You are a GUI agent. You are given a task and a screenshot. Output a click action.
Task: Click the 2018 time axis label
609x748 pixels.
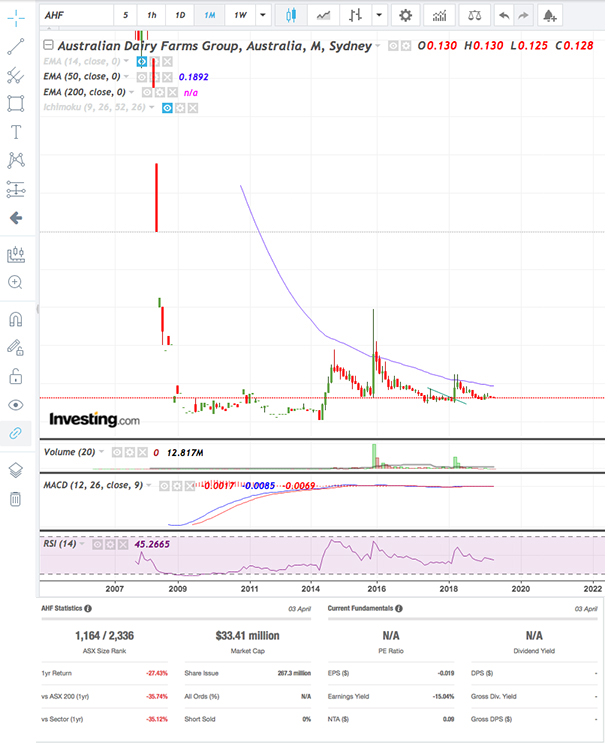[x=448, y=589]
